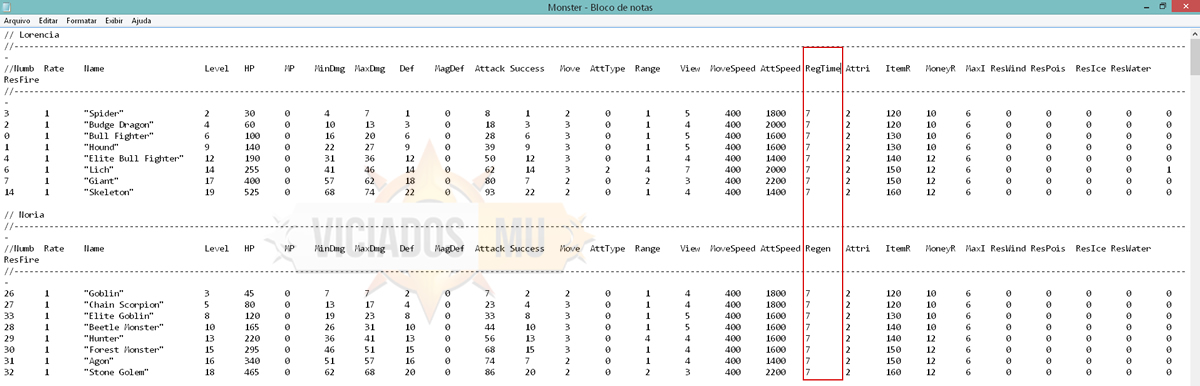This screenshot has height=386, width=1200.
Task: Open the Arquivo menu
Action: coord(16,20)
